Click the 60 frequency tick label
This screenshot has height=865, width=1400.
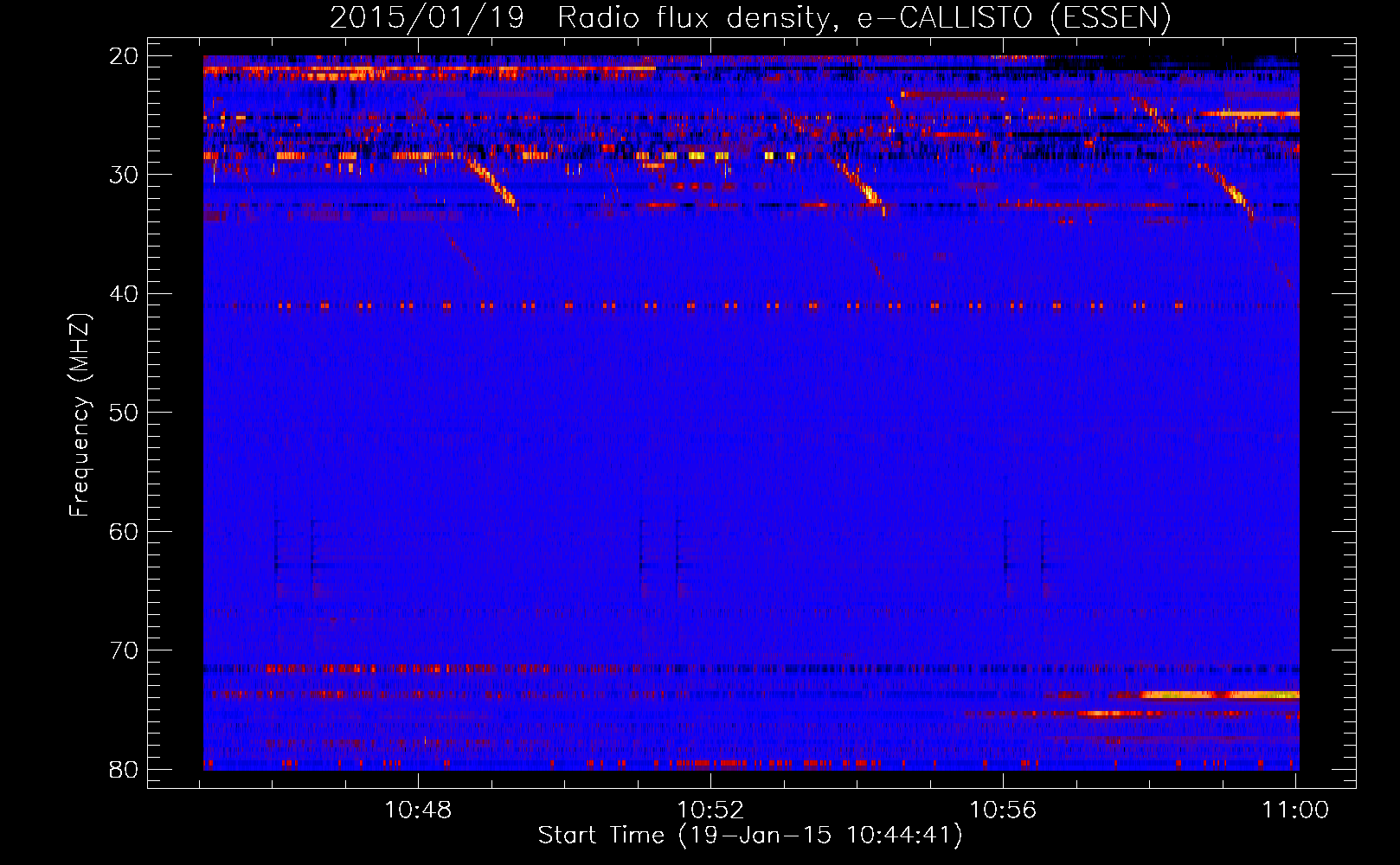[125, 532]
